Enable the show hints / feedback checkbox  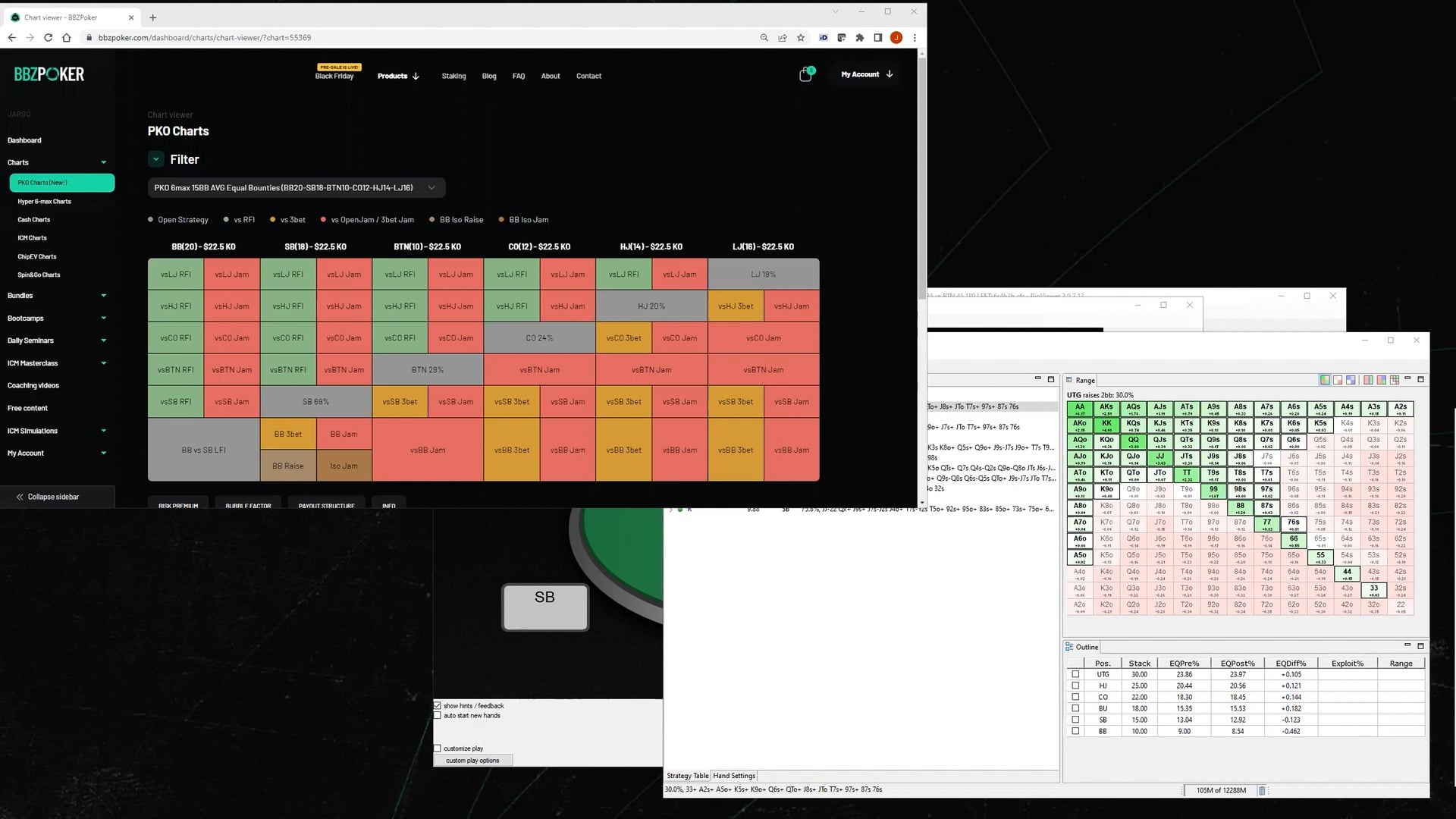point(438,705)
